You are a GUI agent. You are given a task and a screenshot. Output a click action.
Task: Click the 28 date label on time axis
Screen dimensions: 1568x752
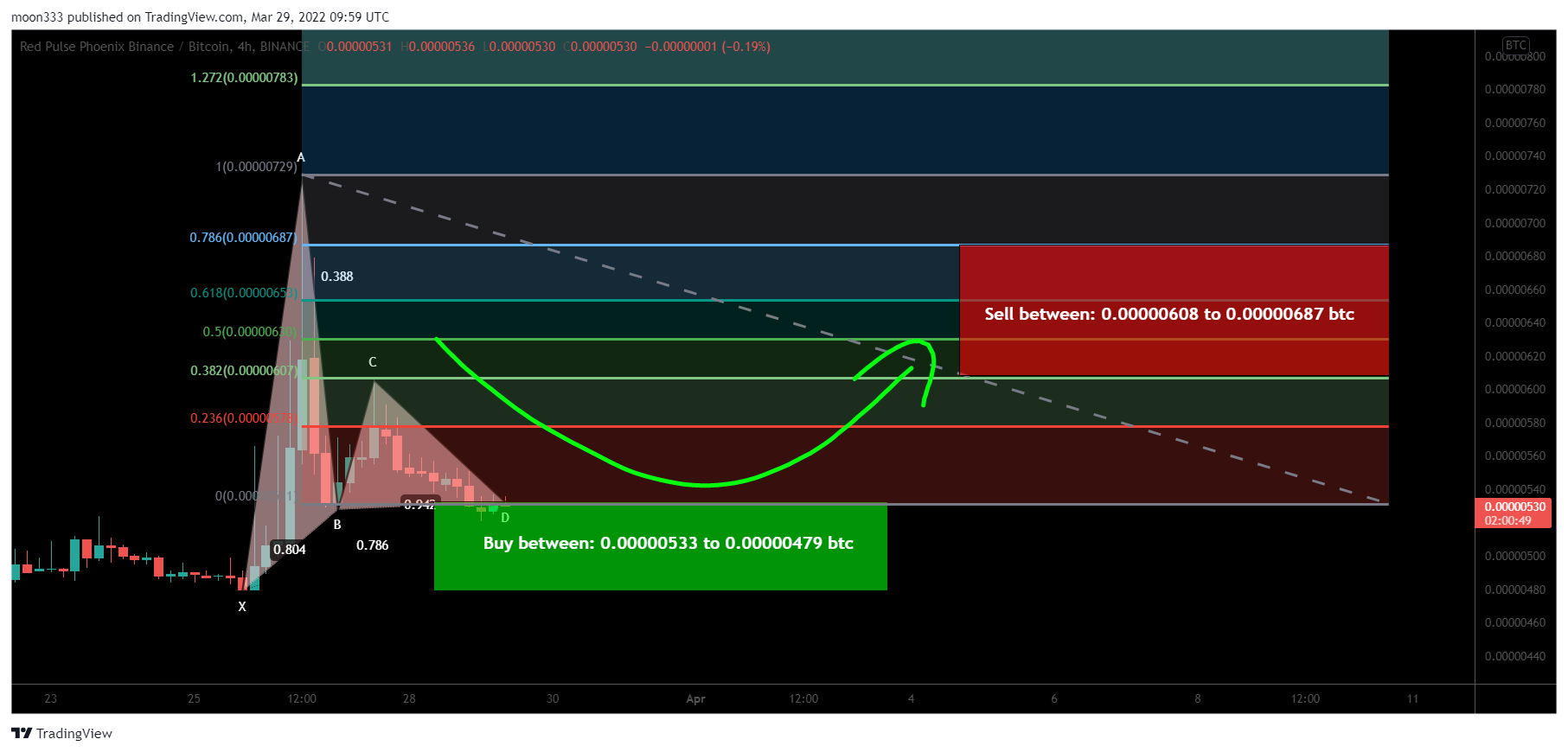pos(409,698)
